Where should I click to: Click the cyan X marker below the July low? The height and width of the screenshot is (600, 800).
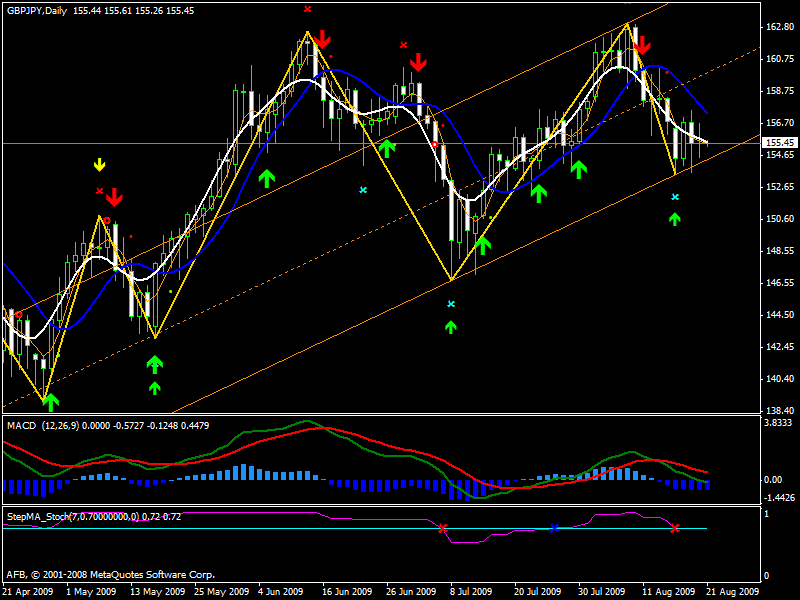(x=451, y=304)
